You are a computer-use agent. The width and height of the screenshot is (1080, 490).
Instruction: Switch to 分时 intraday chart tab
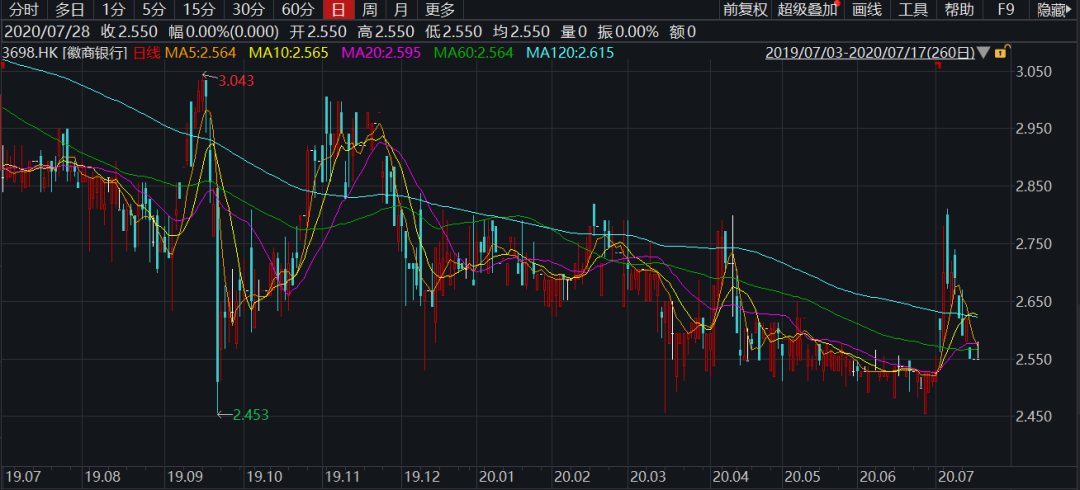[24, 10]
